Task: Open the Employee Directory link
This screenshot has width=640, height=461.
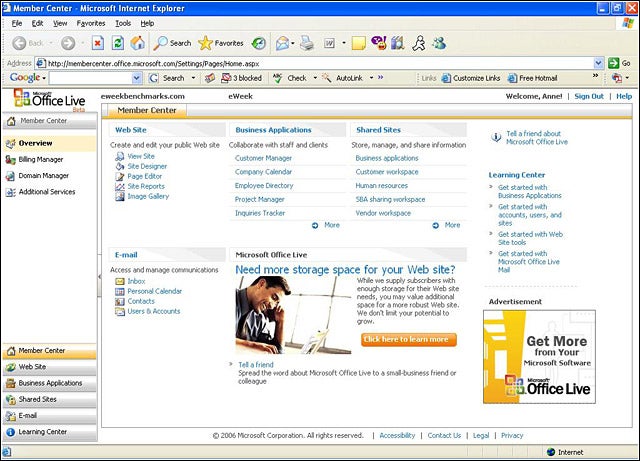Action: (x=264, y=186)
